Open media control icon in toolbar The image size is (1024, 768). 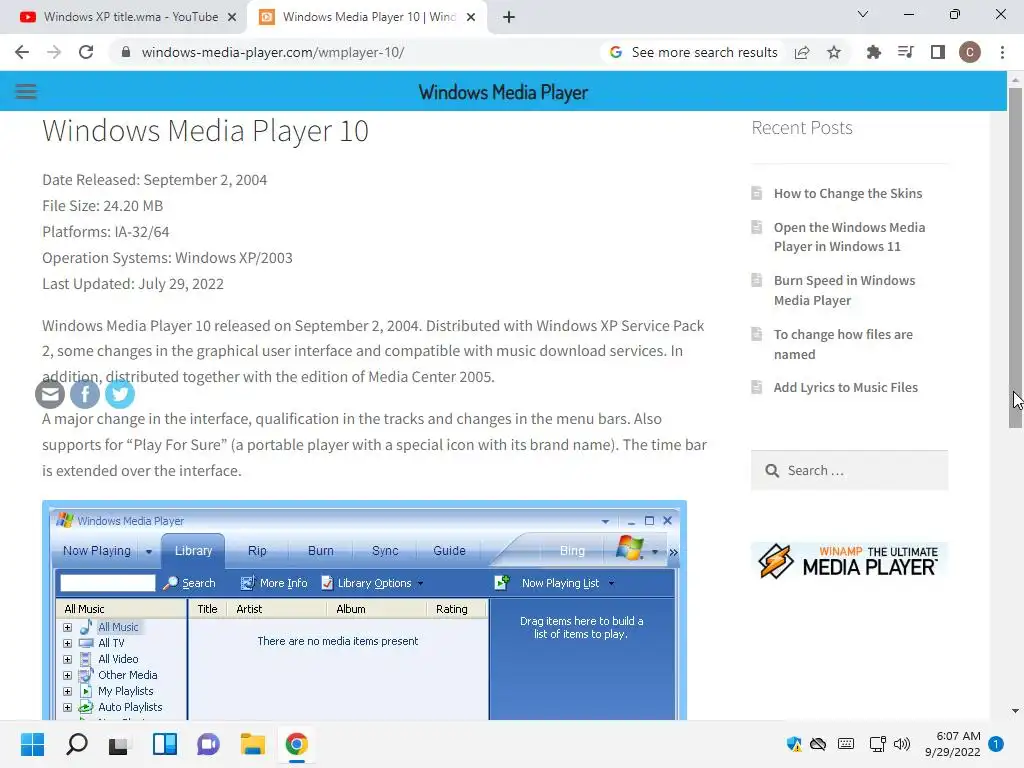(906, 52)
